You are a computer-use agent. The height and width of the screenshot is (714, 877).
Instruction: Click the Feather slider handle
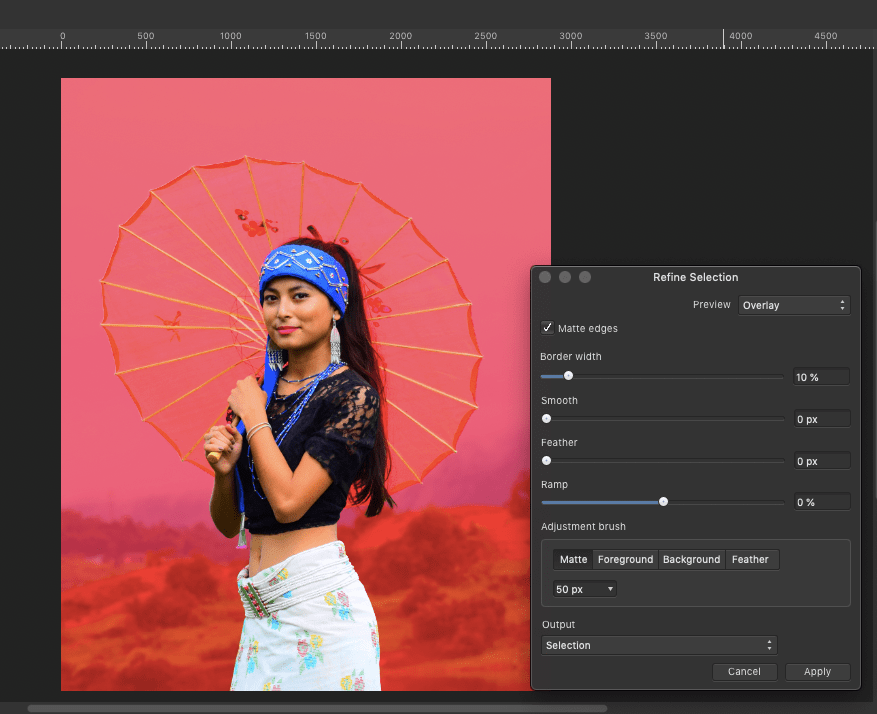pos(546,461)
